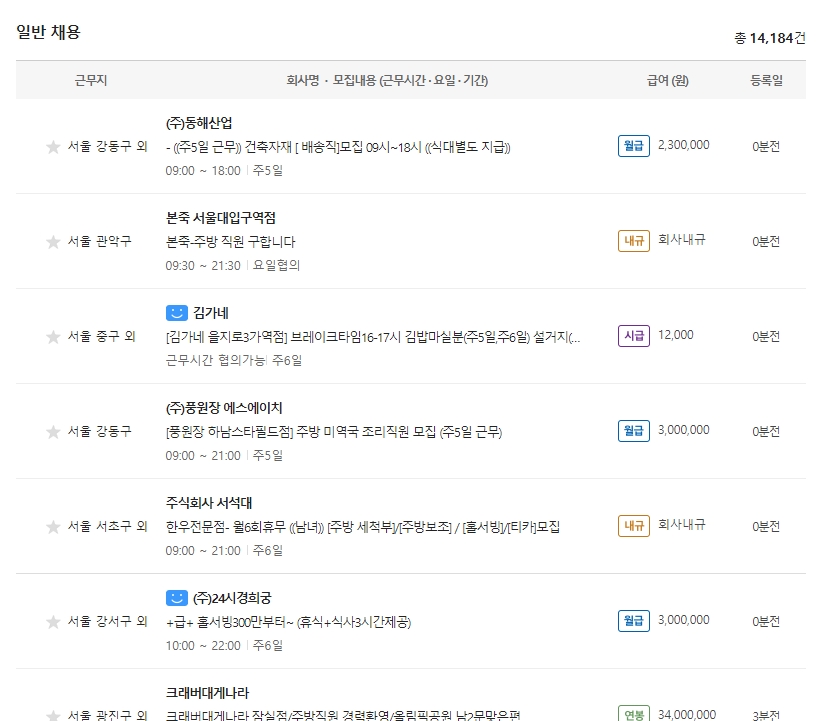Open 풍원장 하남스타필드점 미역국 조리직원 posting
Image resolution: width=817 pixels, height=721 pixels.
[x=334, y=432]
